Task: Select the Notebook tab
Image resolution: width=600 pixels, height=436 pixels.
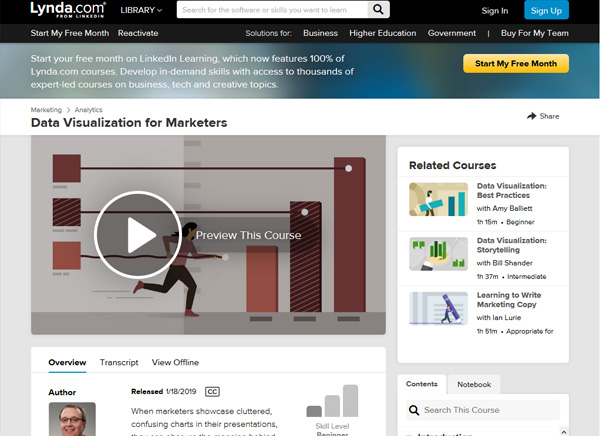Action: point(474,384)
